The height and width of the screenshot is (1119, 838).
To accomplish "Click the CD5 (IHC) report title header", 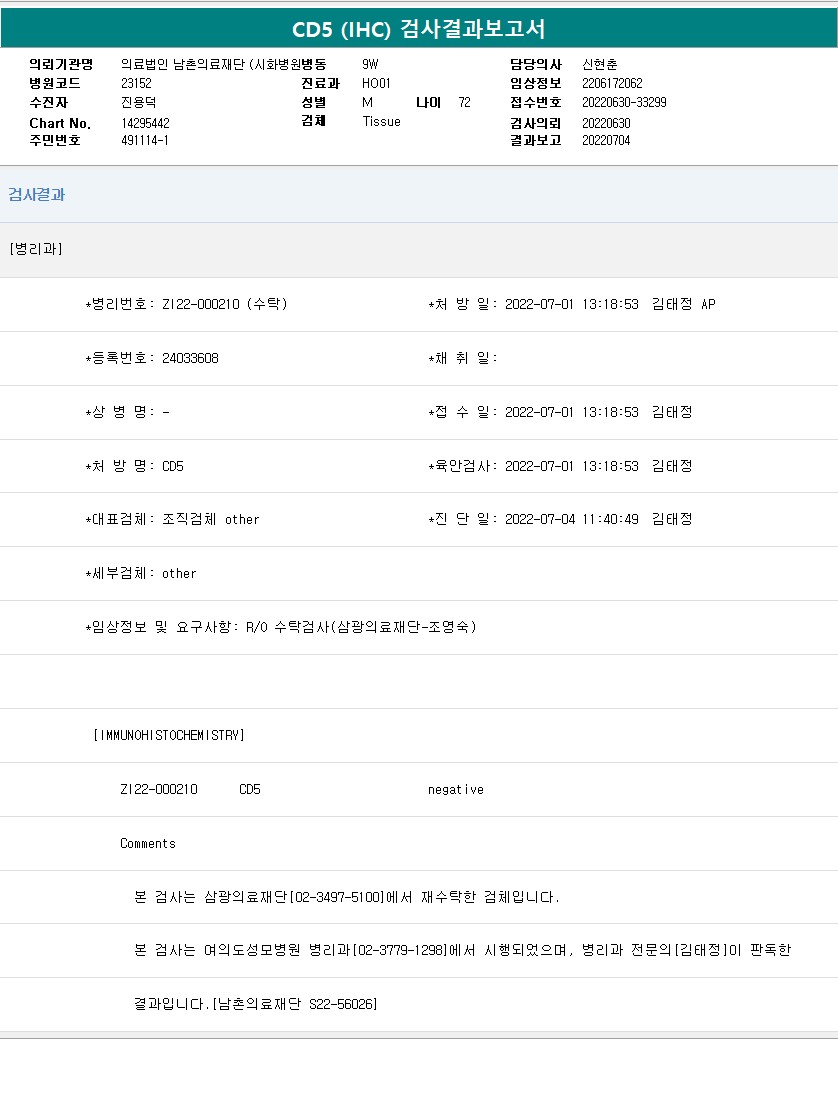I will click(x=419, y=28).
